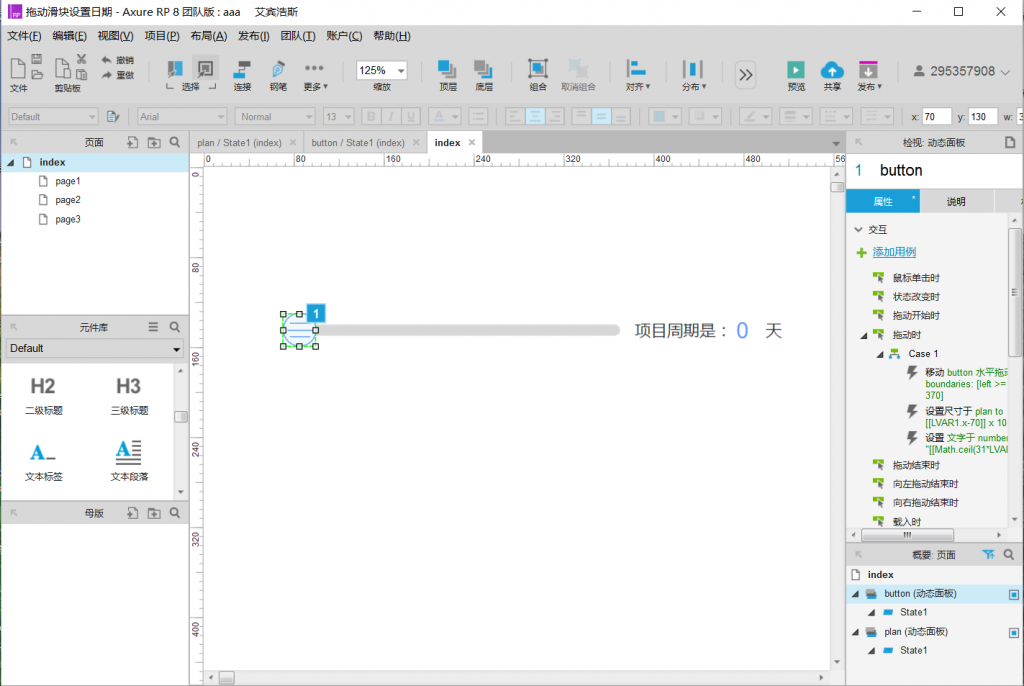Select the 文本段落 paragraph widget
Screen dimensions: 1024x686
tap(129, 462)
